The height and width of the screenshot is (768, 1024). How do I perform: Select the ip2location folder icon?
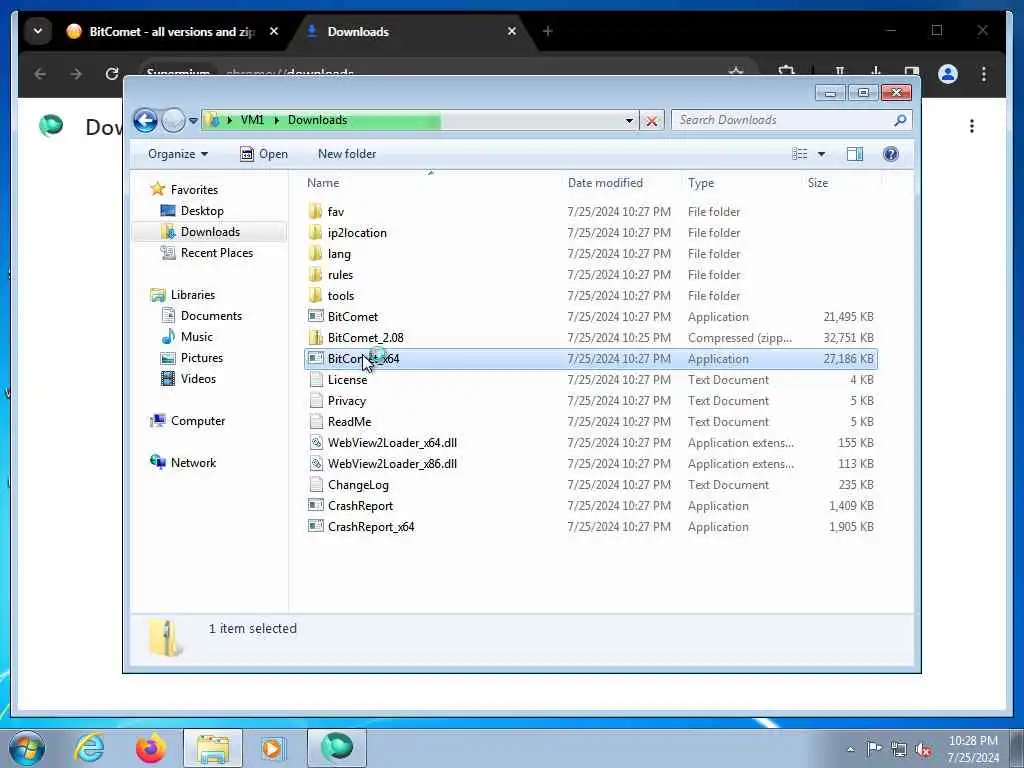(315, 232)
